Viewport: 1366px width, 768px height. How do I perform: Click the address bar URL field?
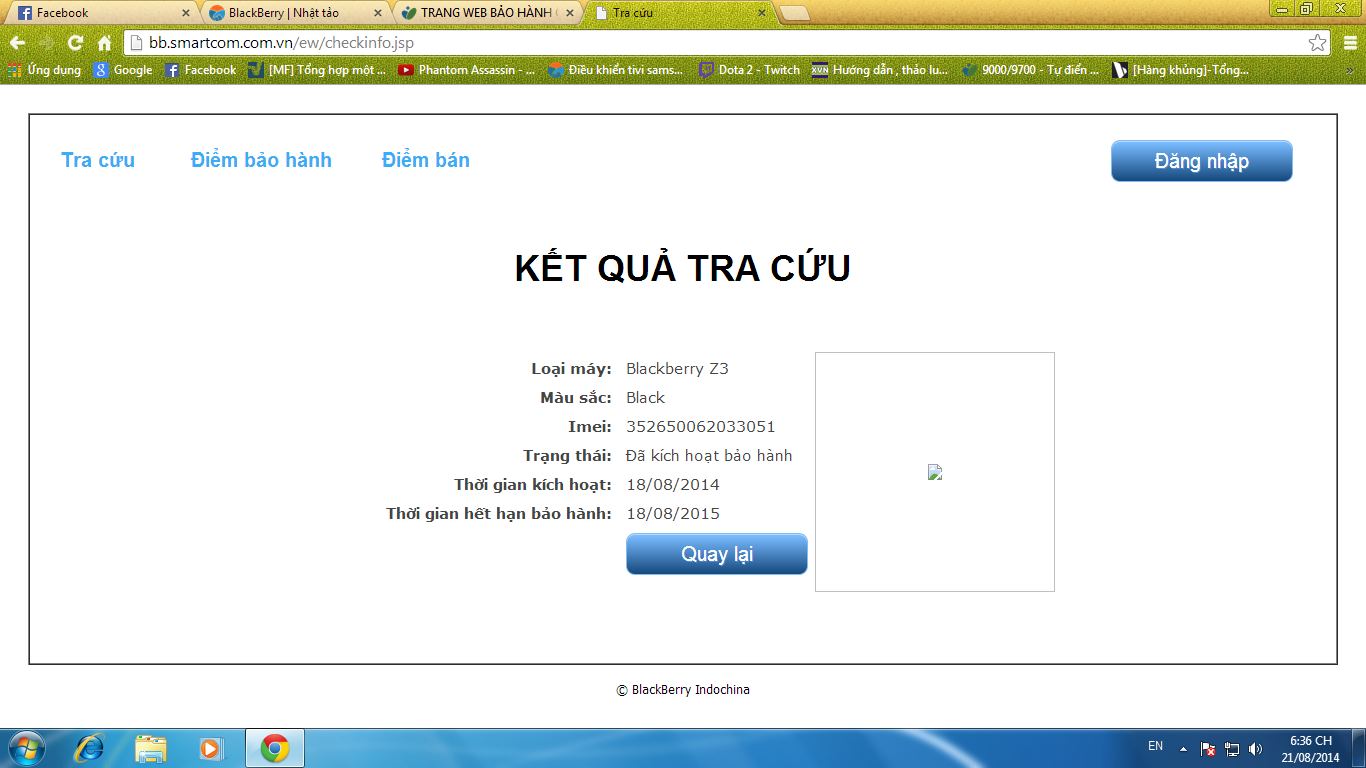[700, 43]
